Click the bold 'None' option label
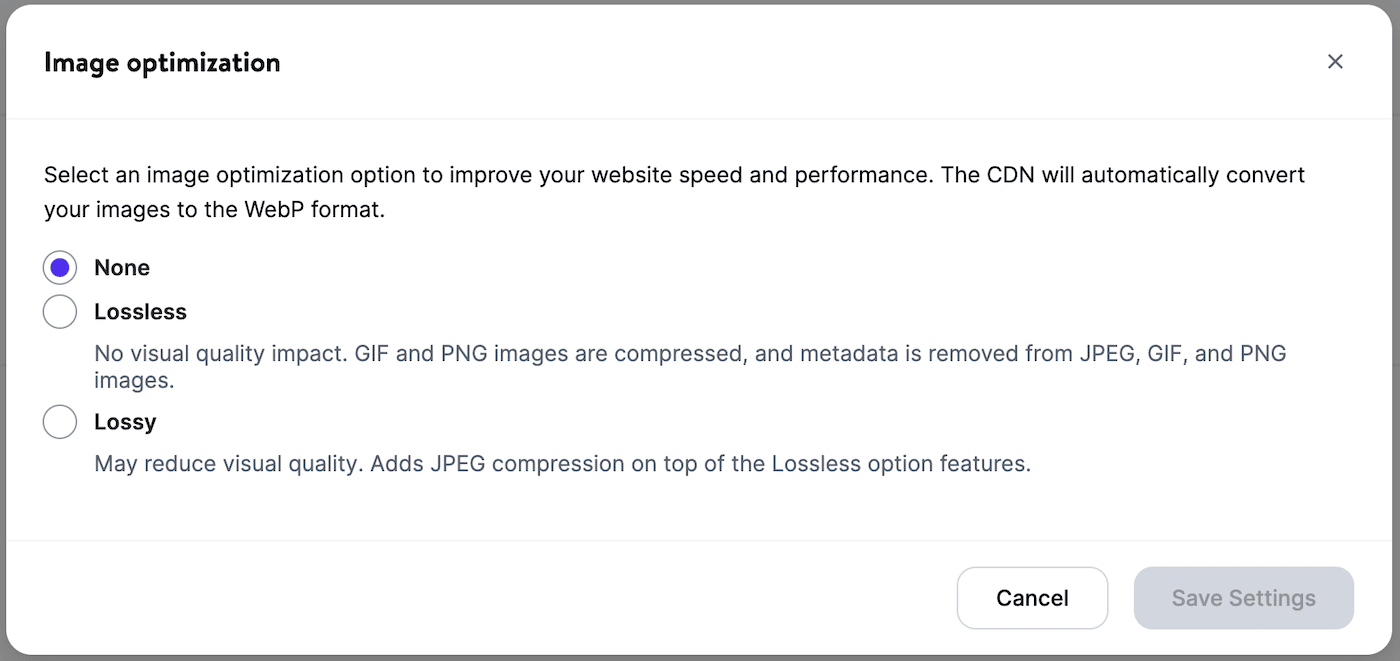This screenshot has height=661, width=1400. (122, 268)
